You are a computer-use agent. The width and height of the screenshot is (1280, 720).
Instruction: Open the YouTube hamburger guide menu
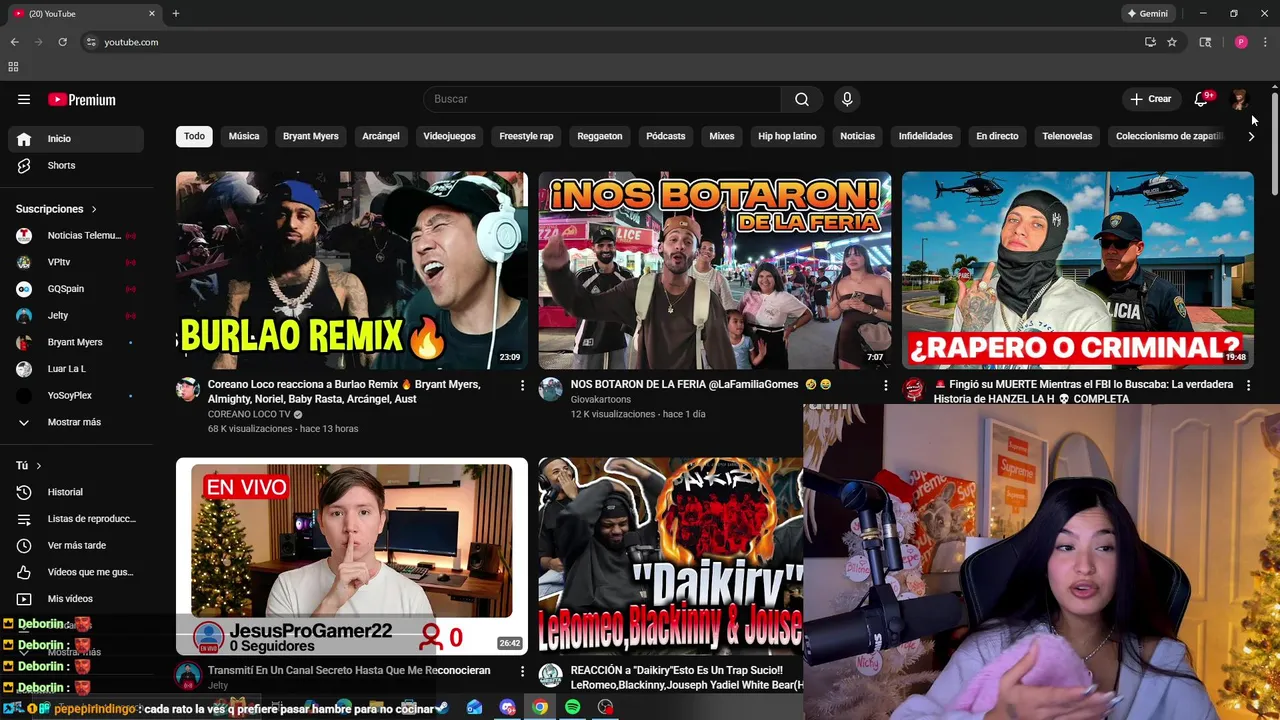(x=24, y=99)
